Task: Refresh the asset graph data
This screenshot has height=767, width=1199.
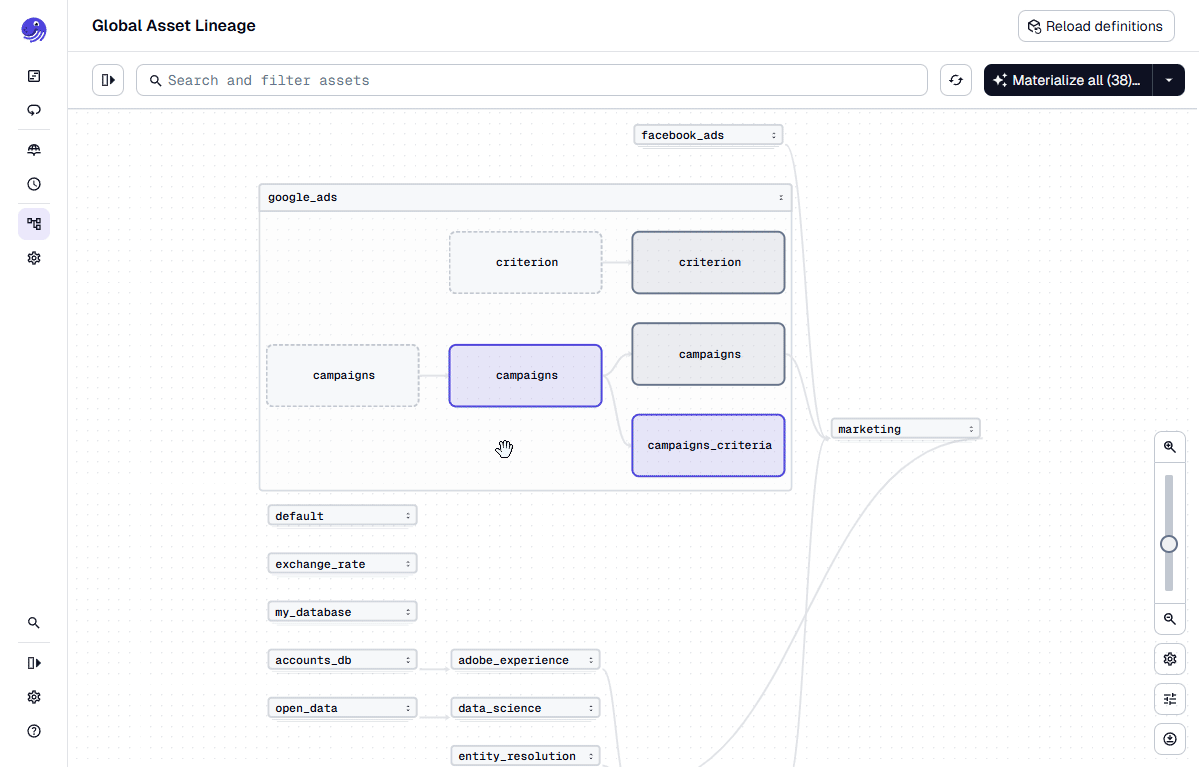Action: point(956,80)
